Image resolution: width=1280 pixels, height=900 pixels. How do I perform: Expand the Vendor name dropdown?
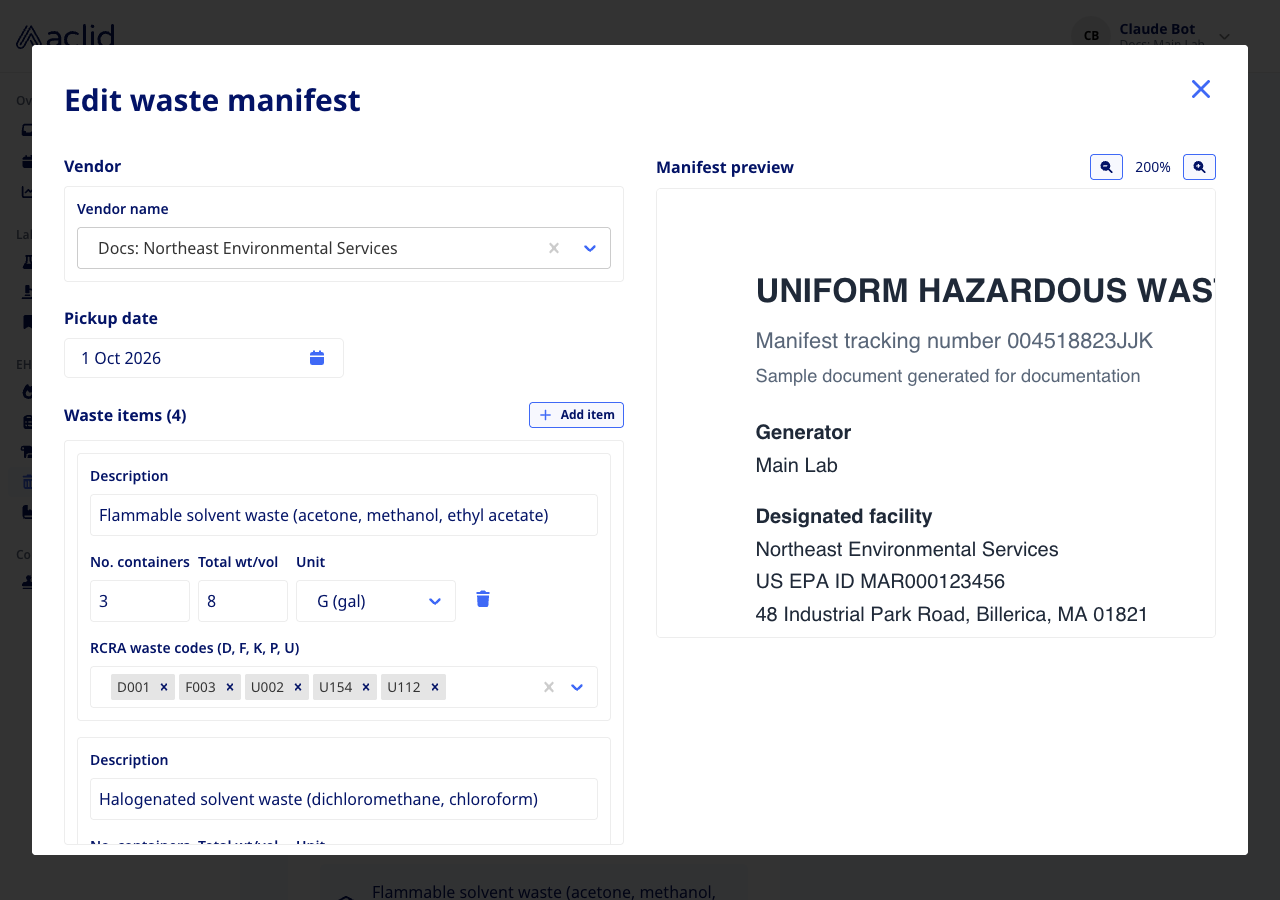(x=590, y=248)
